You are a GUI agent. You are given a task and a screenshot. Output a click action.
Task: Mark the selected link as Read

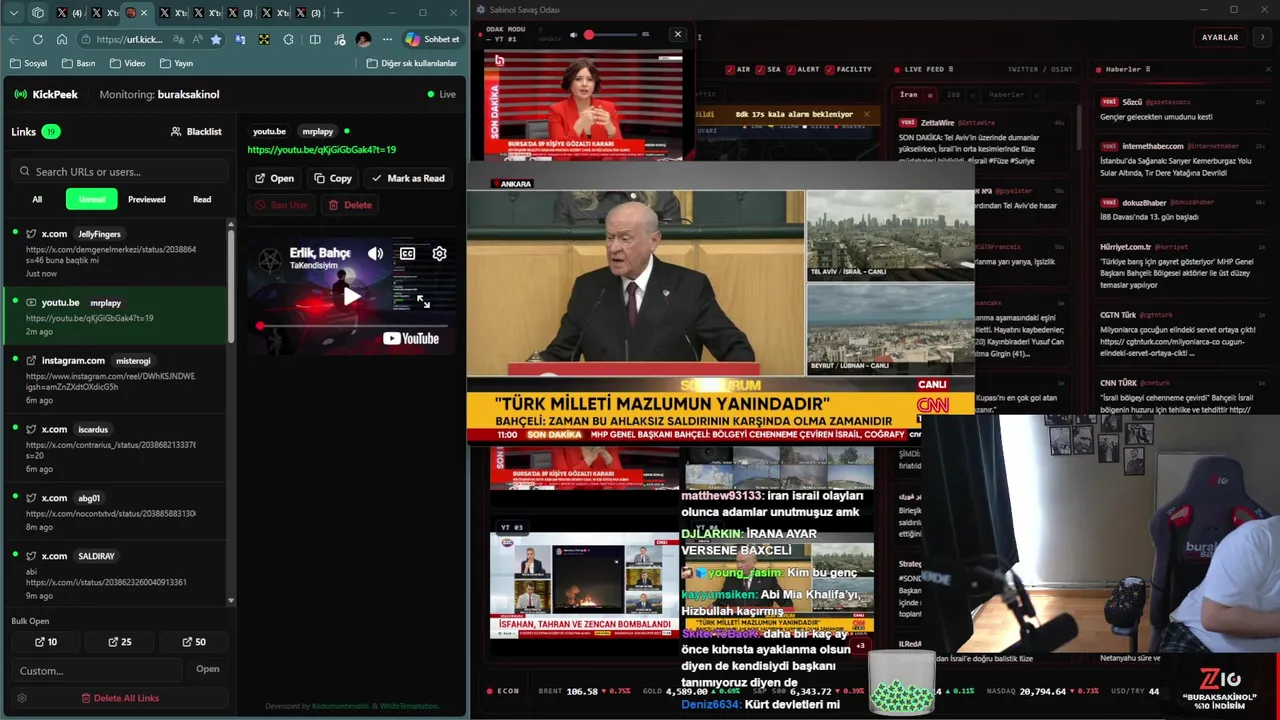click(408, 178)
